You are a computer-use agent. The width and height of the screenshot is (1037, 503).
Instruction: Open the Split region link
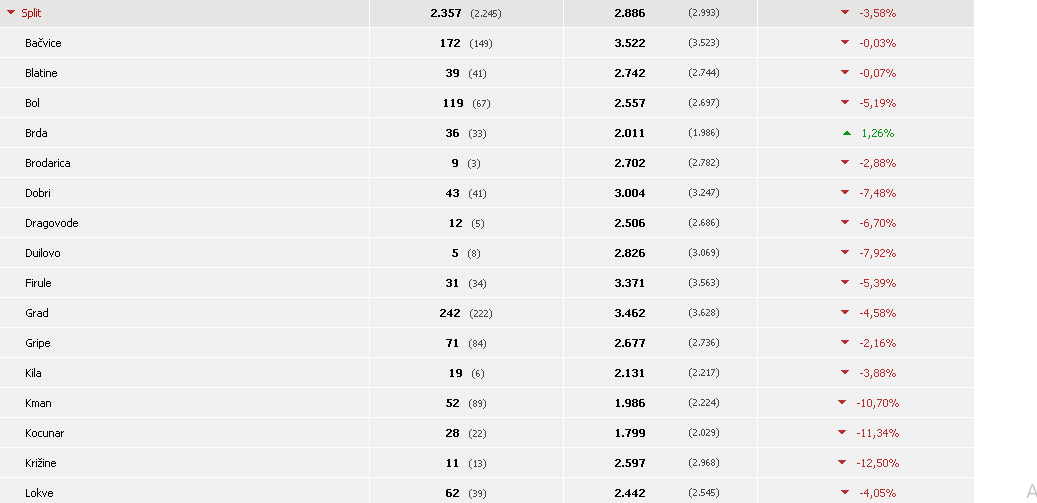(x=31, y=13)
